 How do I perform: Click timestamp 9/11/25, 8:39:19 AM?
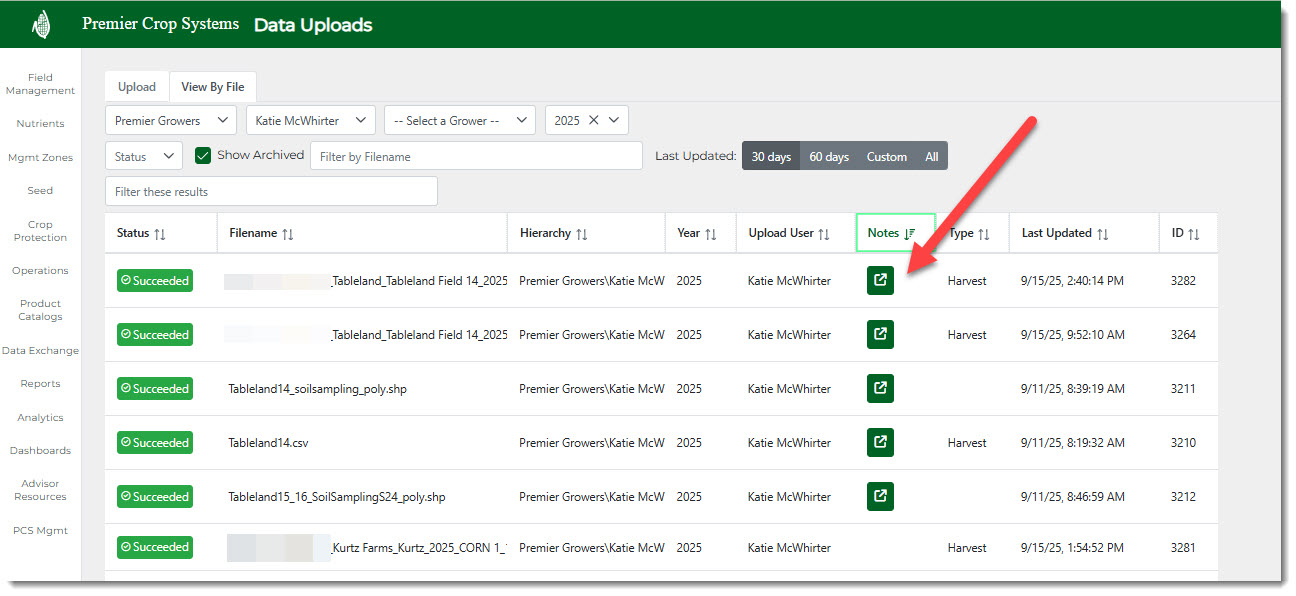tap(1073, 389)
